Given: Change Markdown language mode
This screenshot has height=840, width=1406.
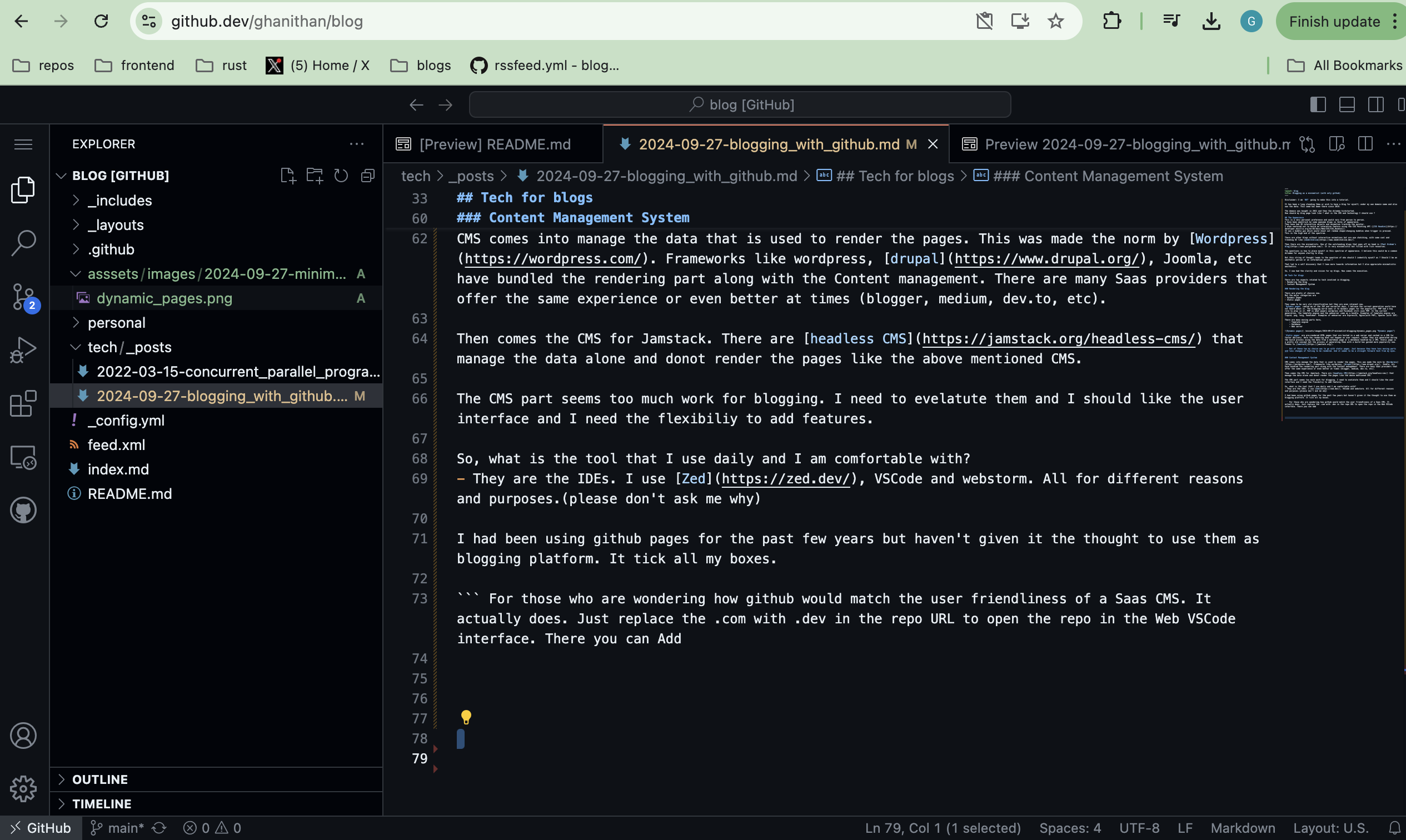Looking at the screenshot, I should point(1243,828).
